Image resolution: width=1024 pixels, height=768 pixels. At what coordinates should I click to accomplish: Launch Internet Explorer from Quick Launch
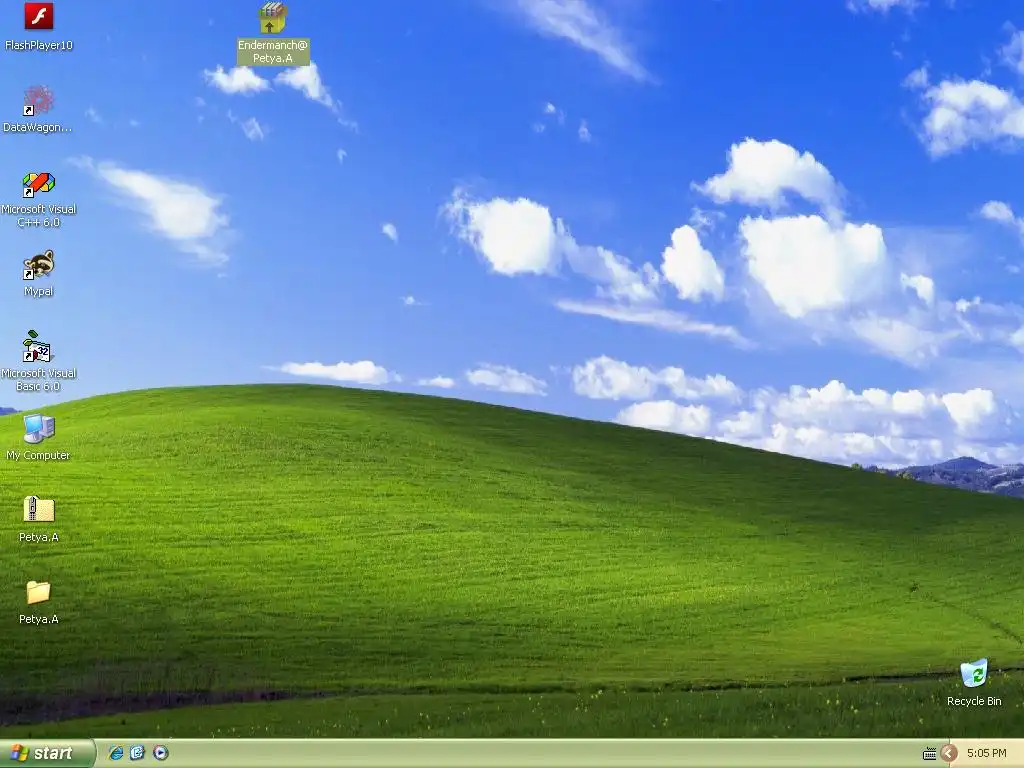[x=116, y=753]
